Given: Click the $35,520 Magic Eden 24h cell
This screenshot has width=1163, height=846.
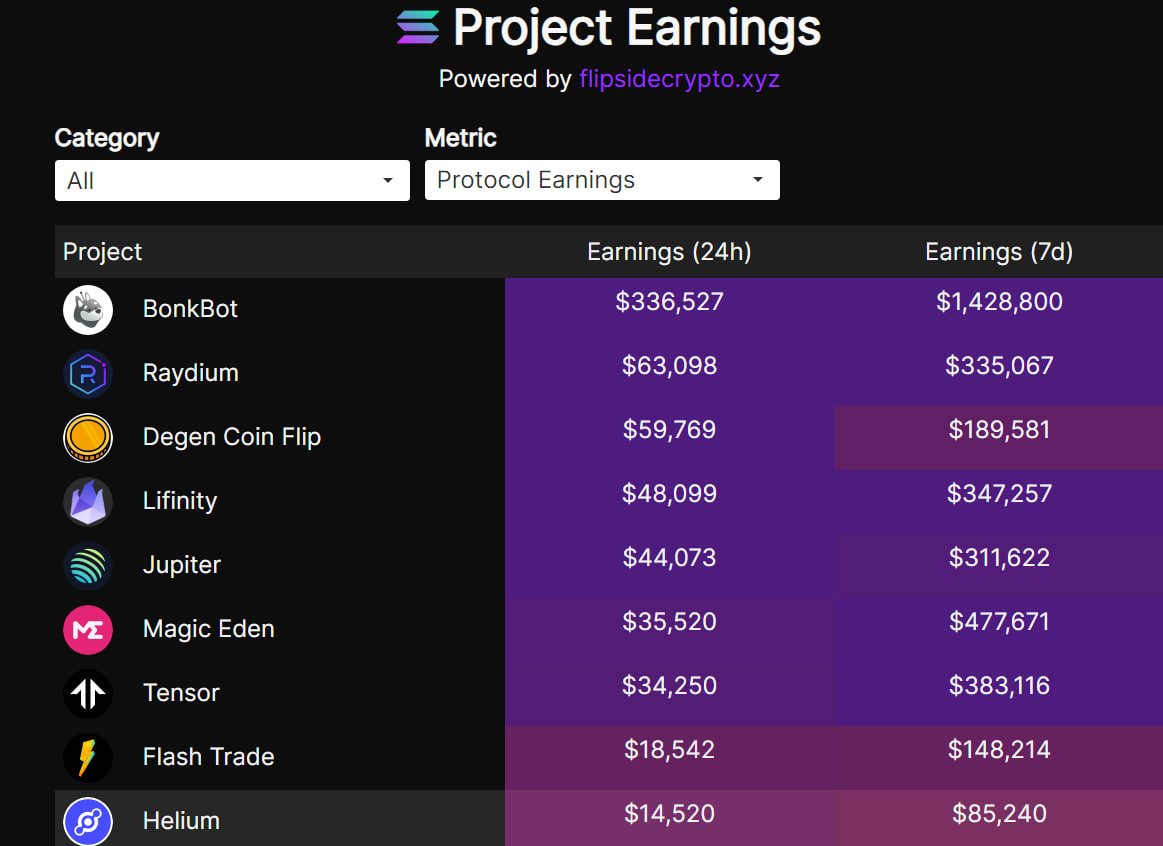Looking at the screenshot, I should point(670,629).
